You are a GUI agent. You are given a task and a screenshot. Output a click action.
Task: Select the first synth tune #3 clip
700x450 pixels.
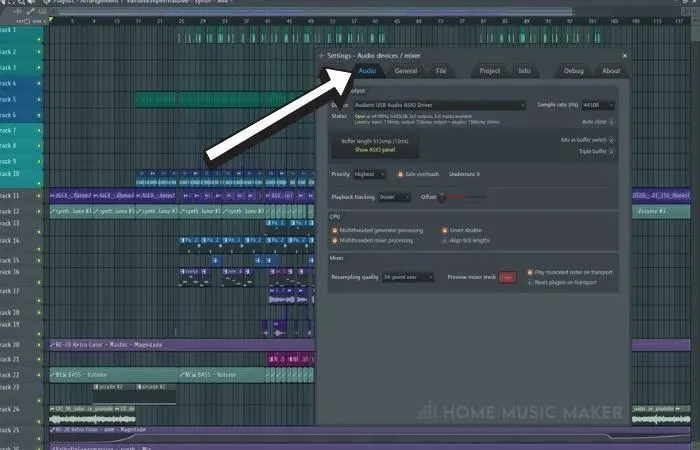(71, 212)
